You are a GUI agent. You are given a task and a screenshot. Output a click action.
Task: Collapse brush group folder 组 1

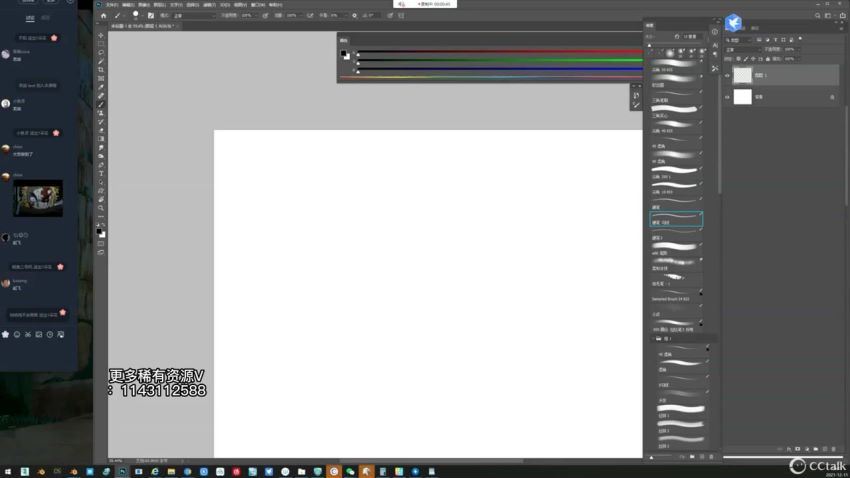point(654,339)
